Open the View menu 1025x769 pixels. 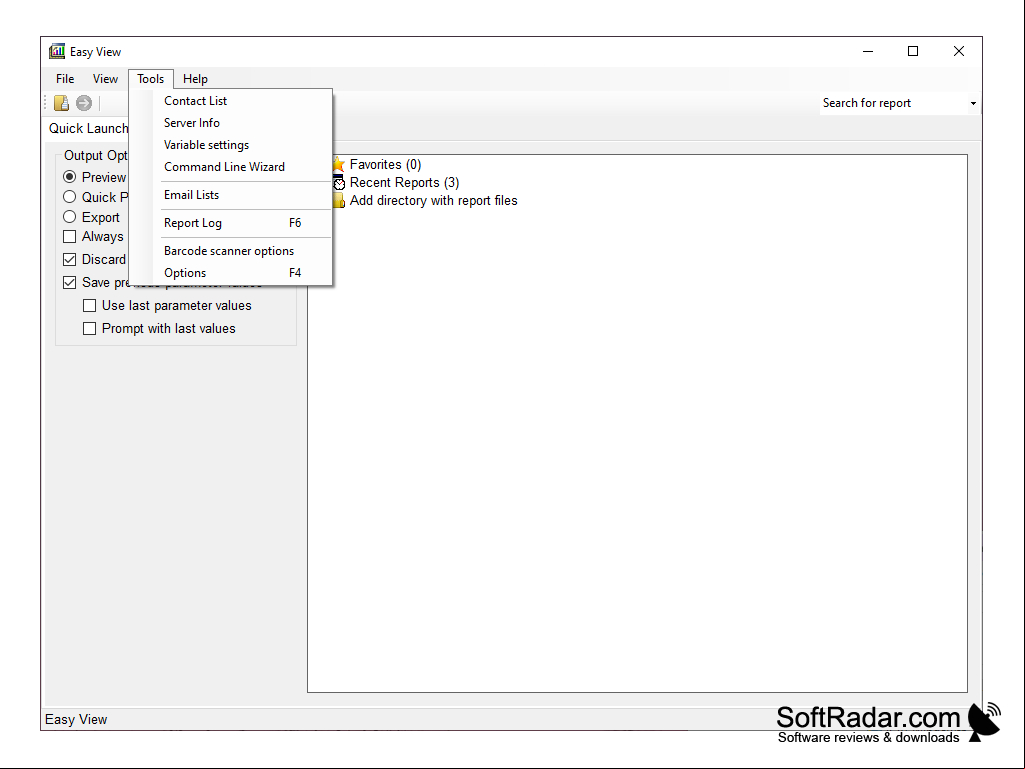point(105,78)
